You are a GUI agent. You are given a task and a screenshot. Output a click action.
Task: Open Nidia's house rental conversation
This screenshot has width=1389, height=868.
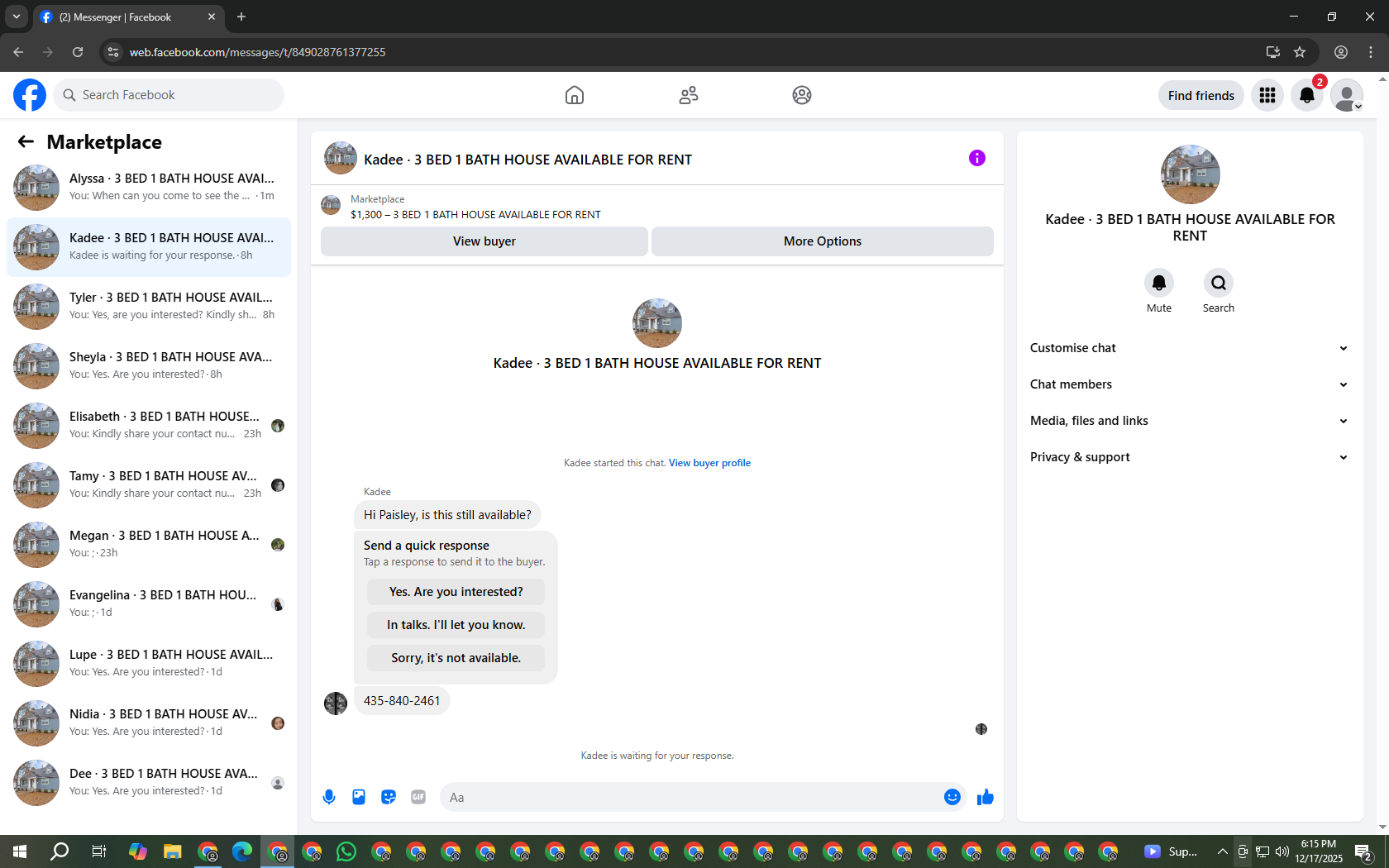click(x=149, y=723)
